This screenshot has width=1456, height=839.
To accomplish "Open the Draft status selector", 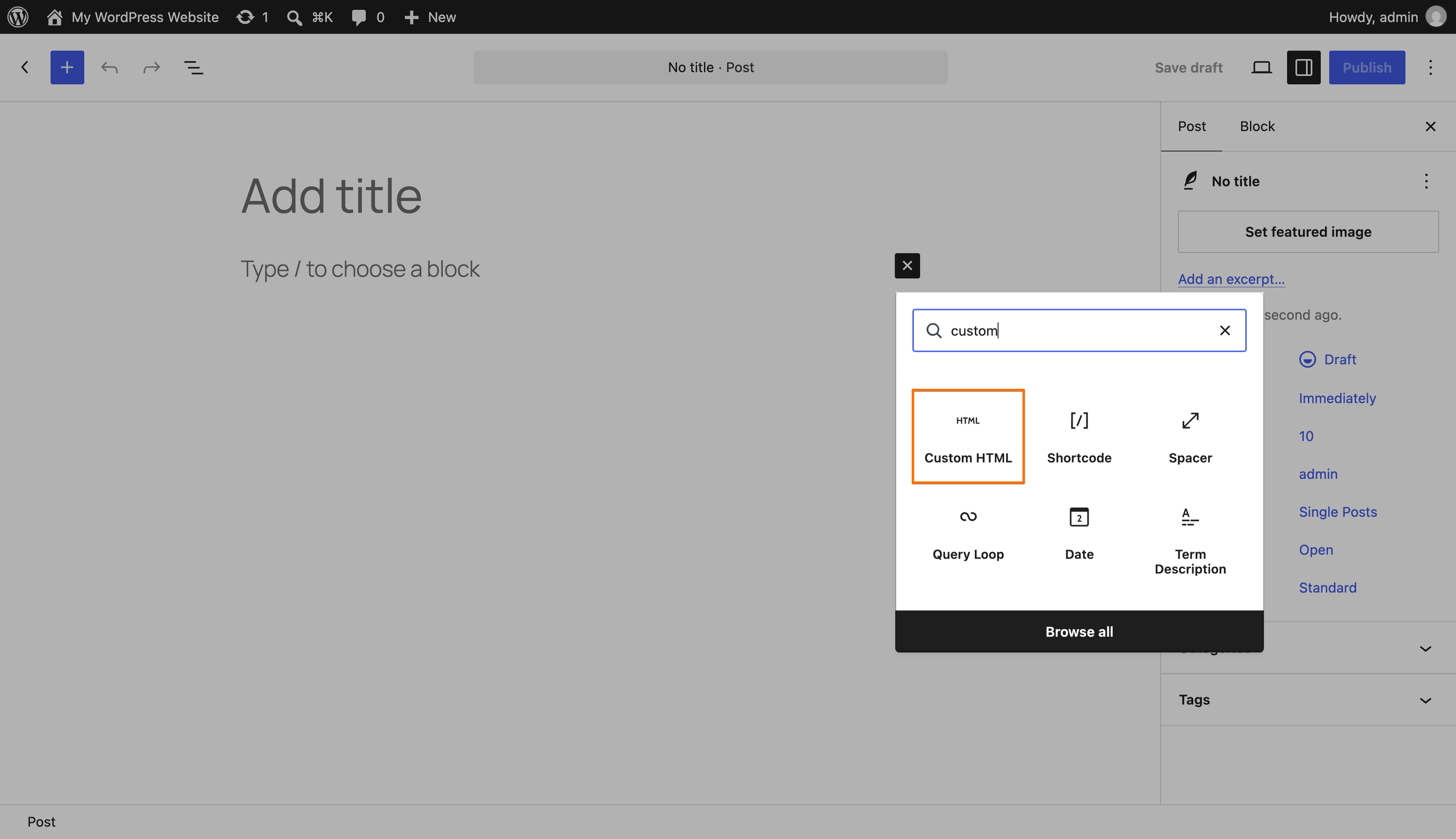I will click(1327, 359).
